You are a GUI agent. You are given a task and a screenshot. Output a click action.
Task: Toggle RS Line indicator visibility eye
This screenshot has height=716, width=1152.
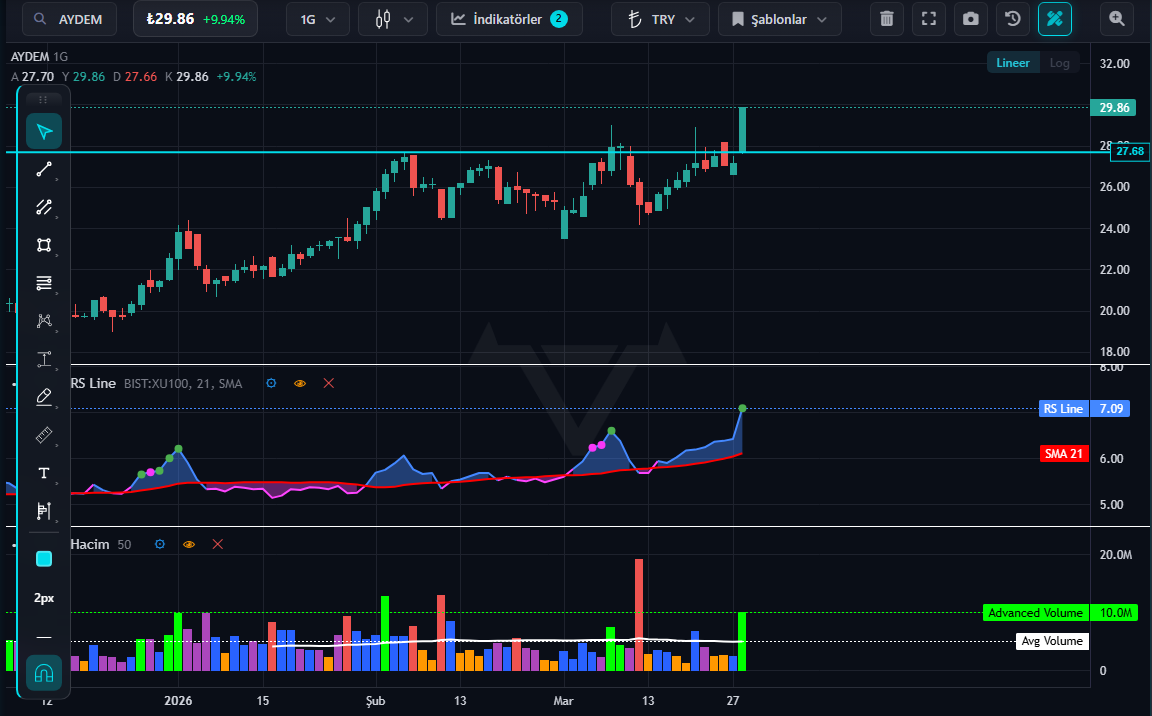click(300, 383)
